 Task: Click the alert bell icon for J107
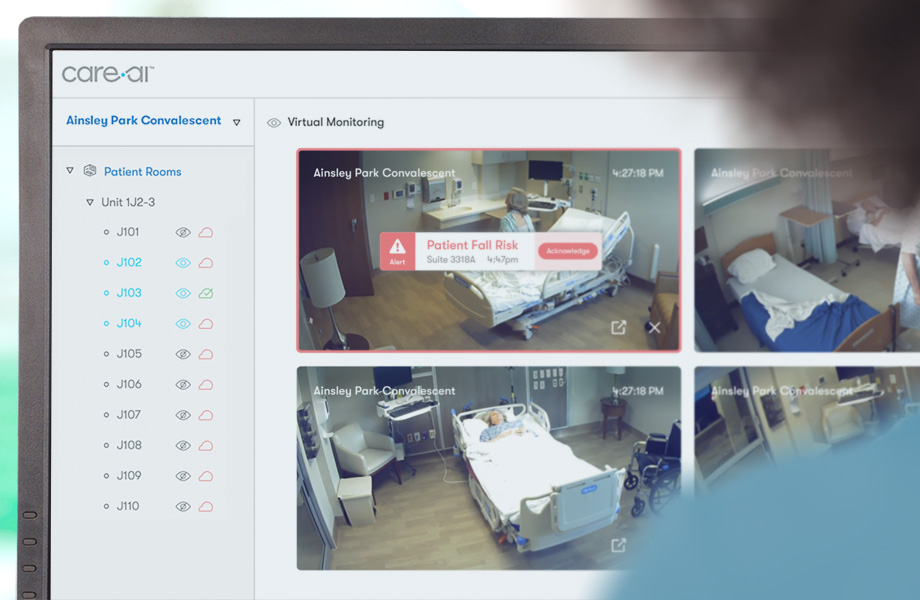coord(206,415)
